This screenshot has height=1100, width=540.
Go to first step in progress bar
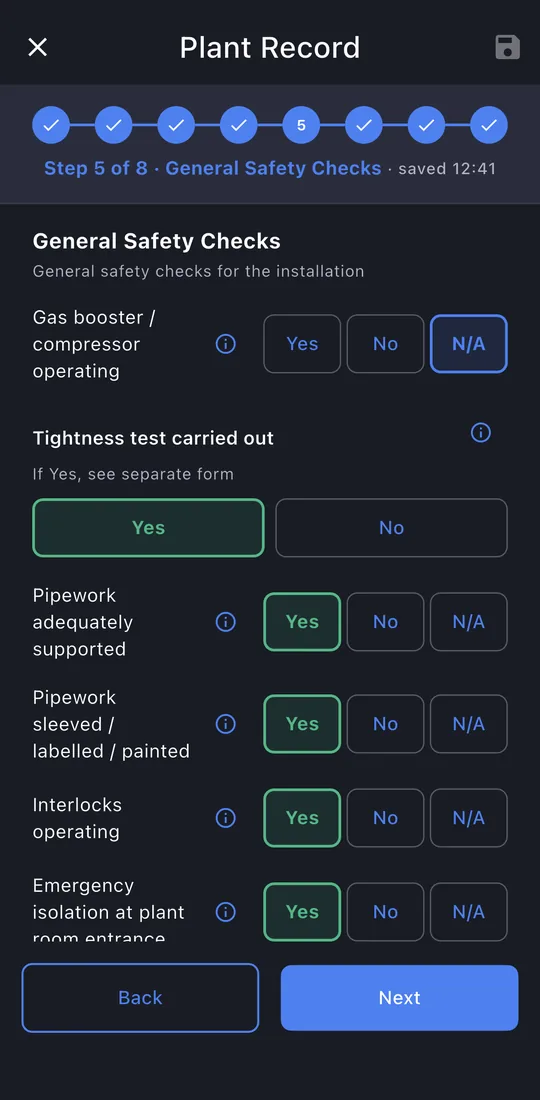51,125
